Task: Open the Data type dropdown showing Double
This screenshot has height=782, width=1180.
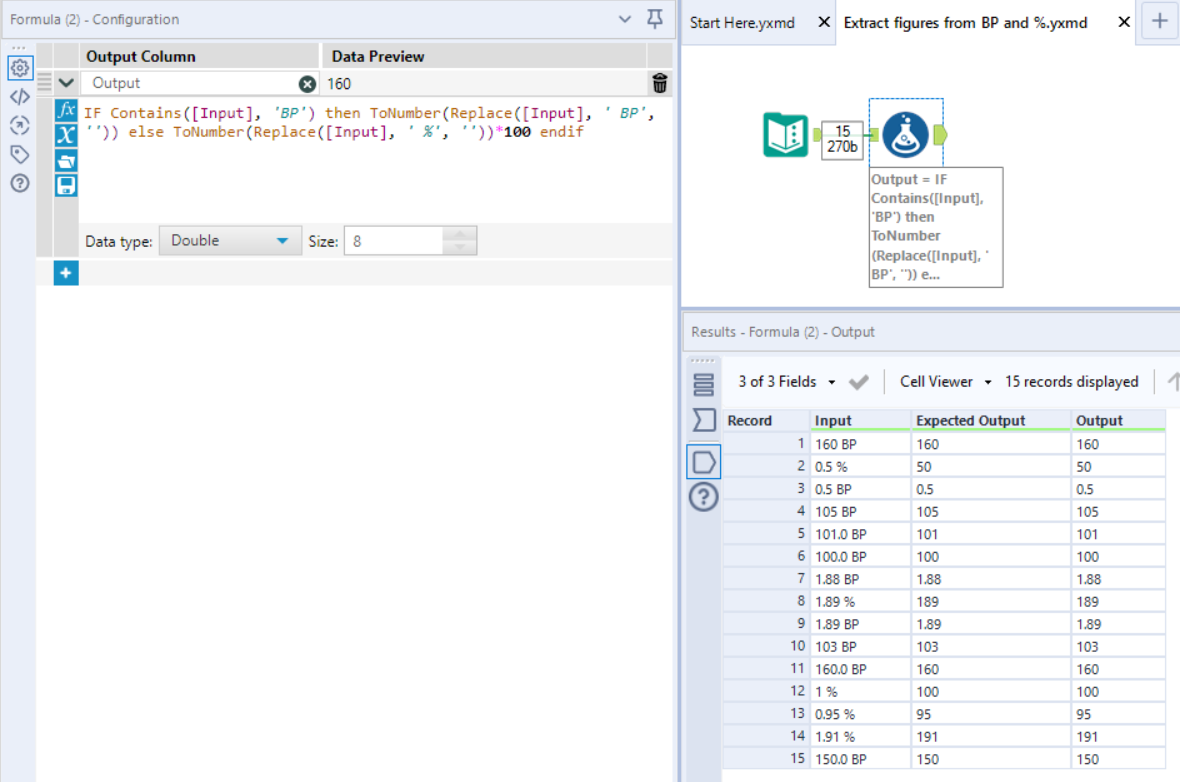Action: 229,240
